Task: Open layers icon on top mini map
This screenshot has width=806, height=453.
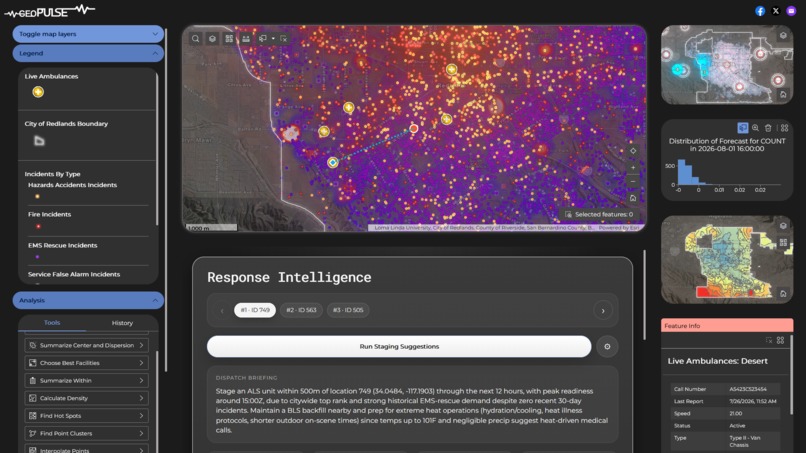Action: click(x=783, y=35)
